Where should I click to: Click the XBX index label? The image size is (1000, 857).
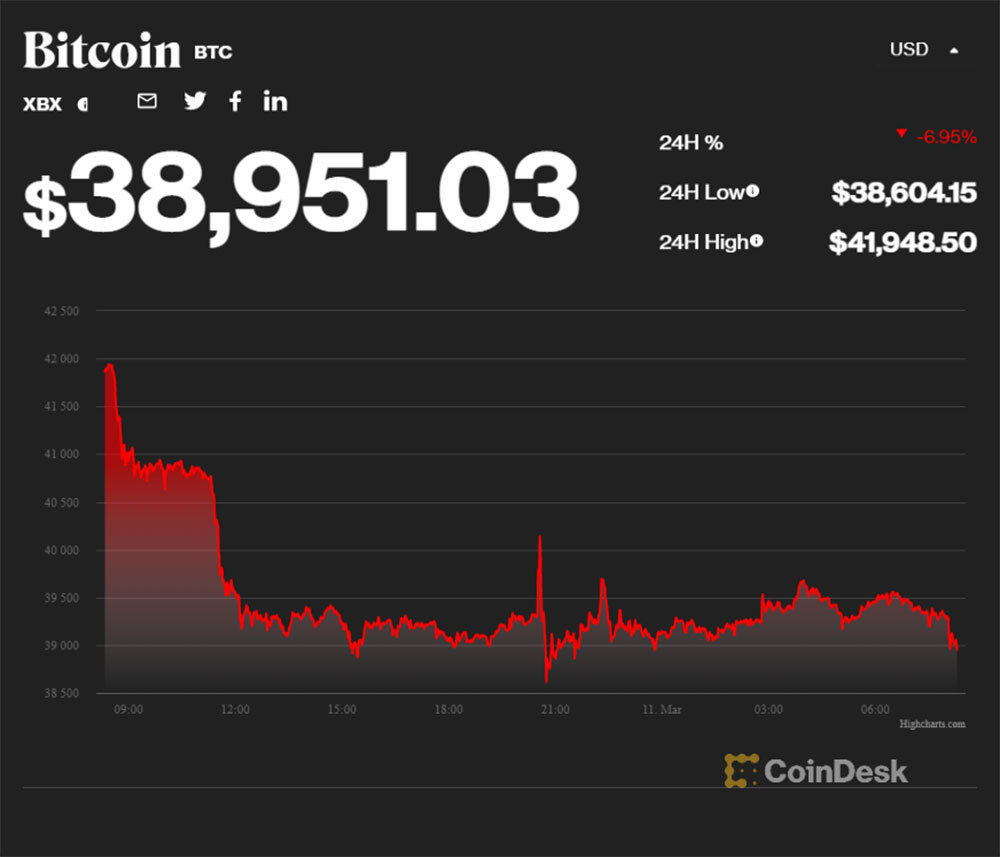pos(42,103)
